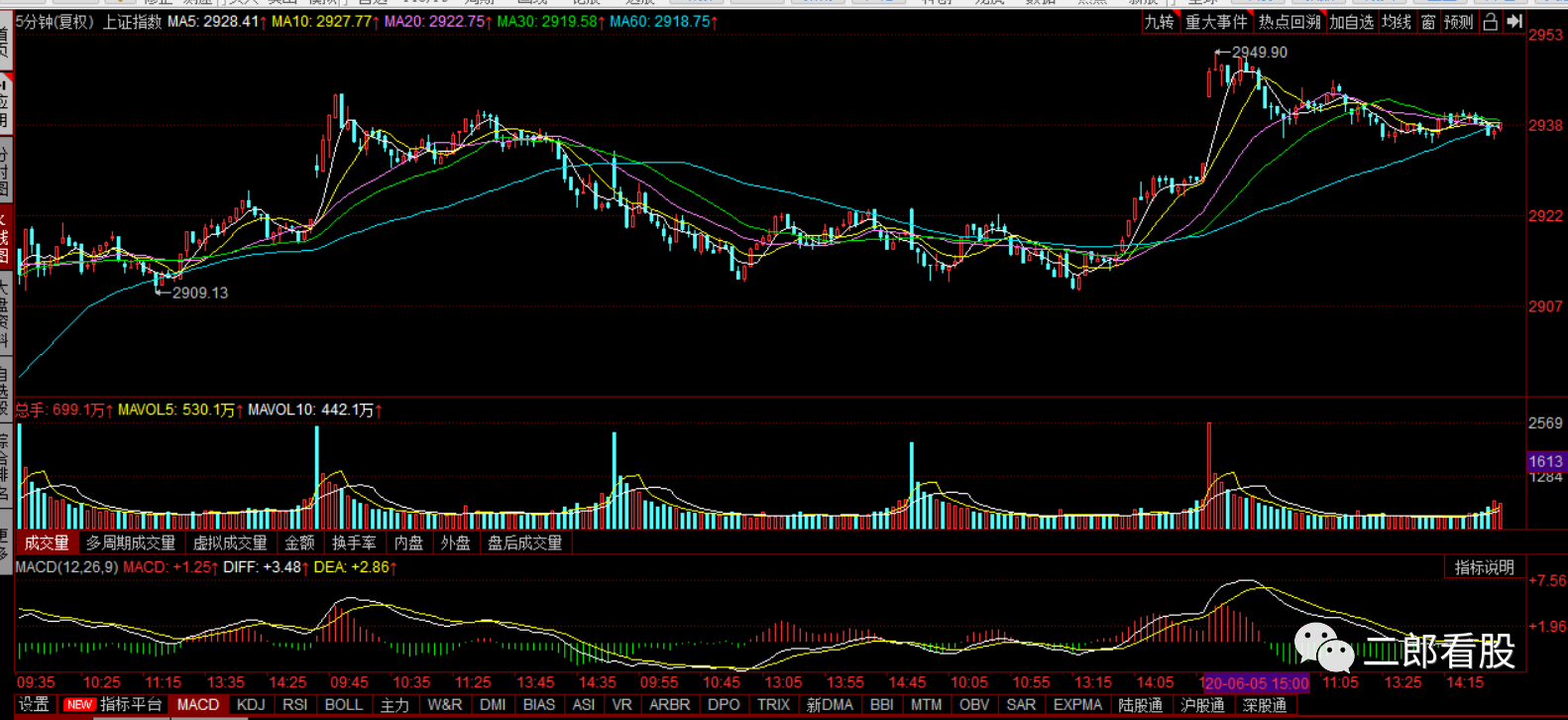
Task: Select the 盘后成交量 after-hours volume tab
Action: 524,542
